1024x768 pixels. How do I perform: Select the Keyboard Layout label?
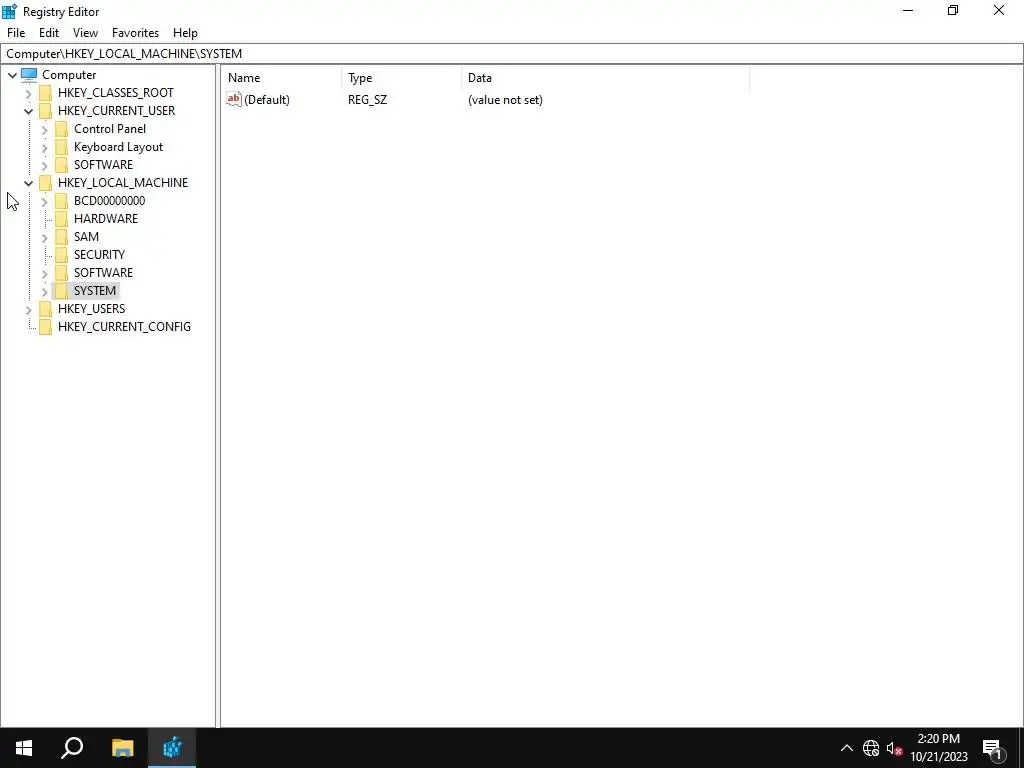tap(118, 147)
